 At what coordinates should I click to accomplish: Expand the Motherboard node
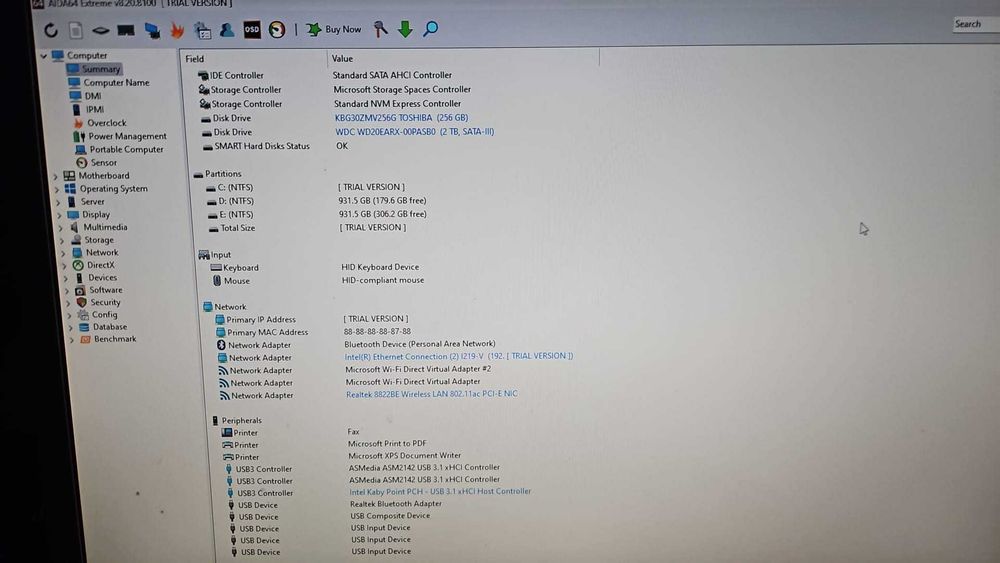pyautogui.click(x=55, y=176)
